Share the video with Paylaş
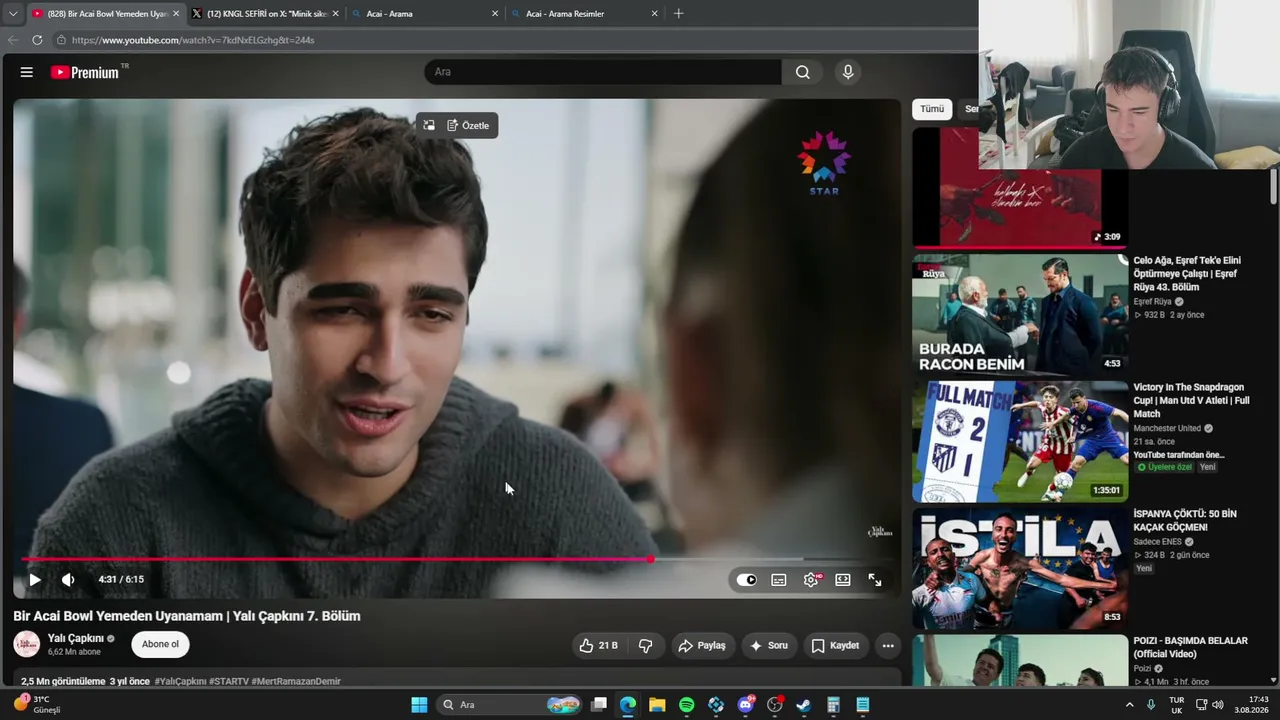The height and width of the screenshot is (720, 1280). (702, 646)
